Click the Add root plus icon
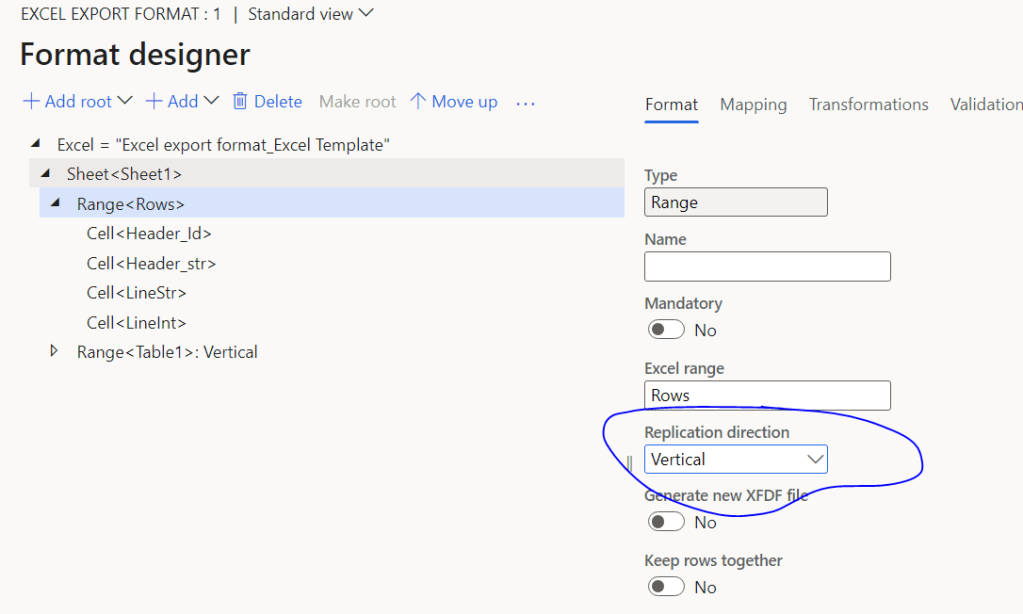This screenshot has width=1023, height=614. pyautogui.click(x=31, y=102)
